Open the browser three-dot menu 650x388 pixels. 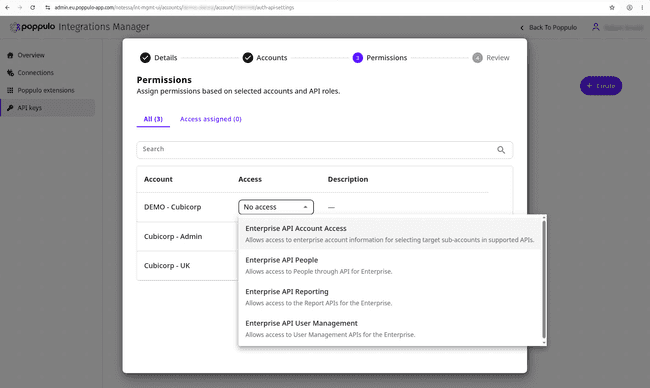(642, 7)
